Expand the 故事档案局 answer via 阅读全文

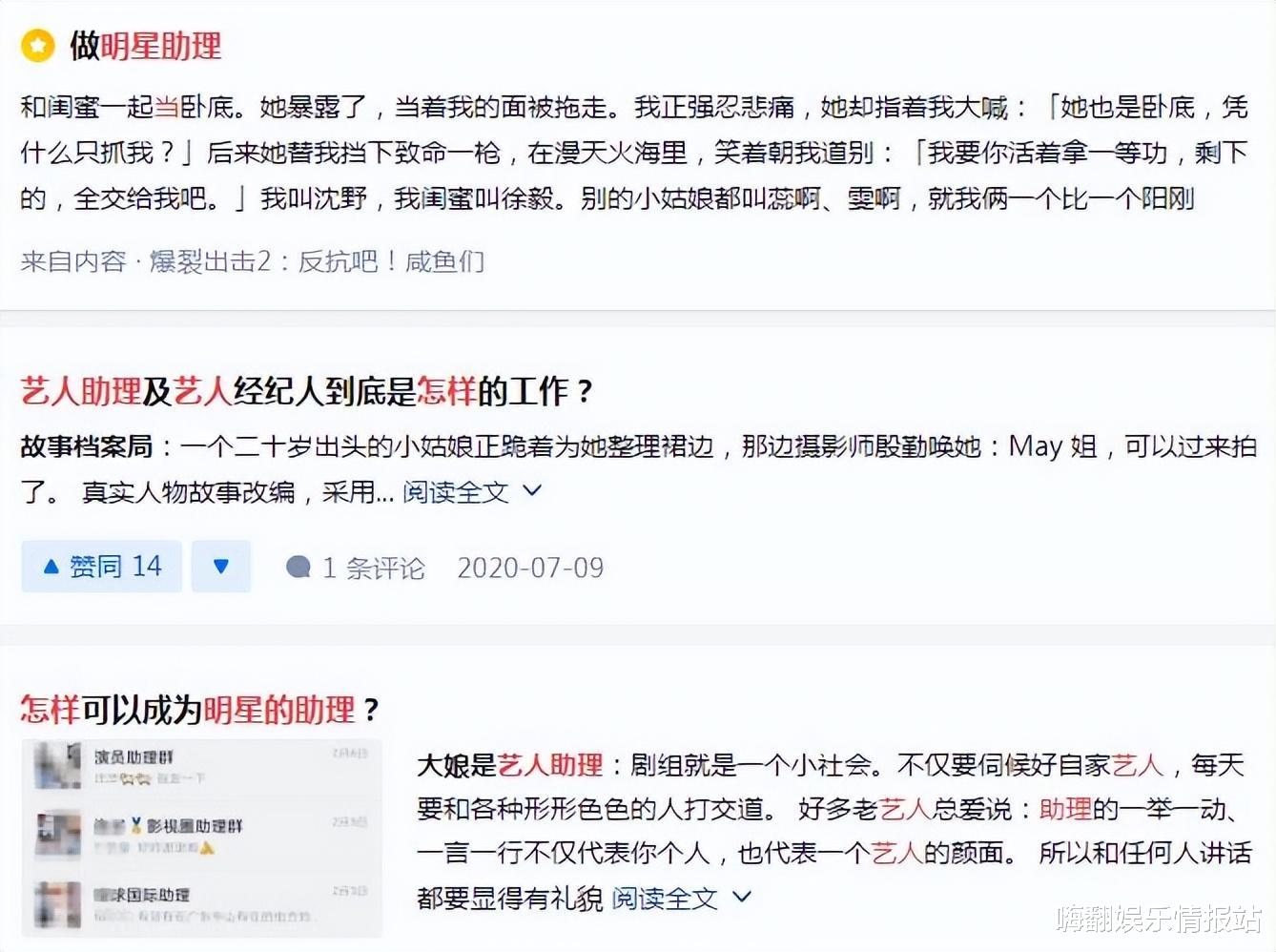(x=455, y=492)
